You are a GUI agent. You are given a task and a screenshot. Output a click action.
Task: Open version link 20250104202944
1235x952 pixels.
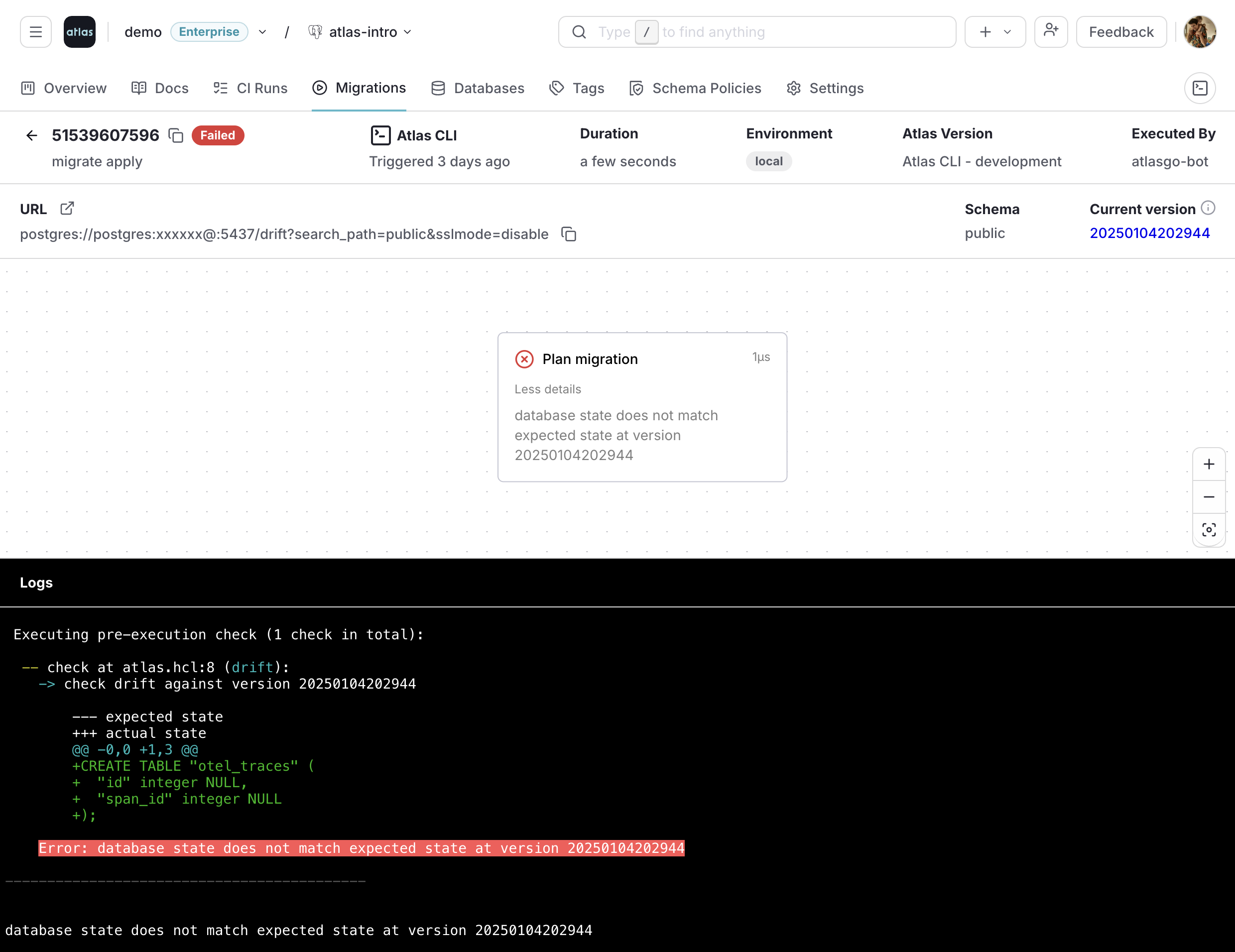click(x=1150, y=233)
